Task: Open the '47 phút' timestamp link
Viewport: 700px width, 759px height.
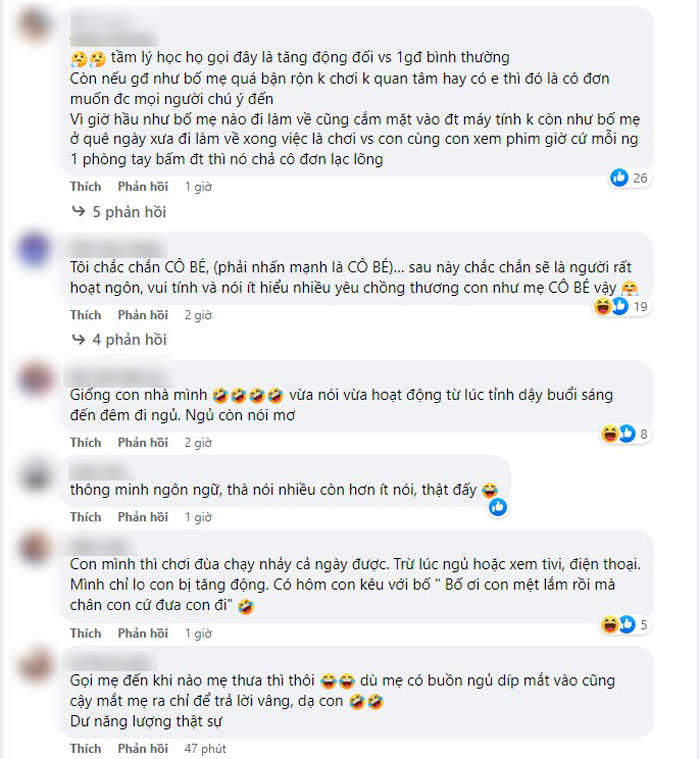Action: [x=205, y=748]
